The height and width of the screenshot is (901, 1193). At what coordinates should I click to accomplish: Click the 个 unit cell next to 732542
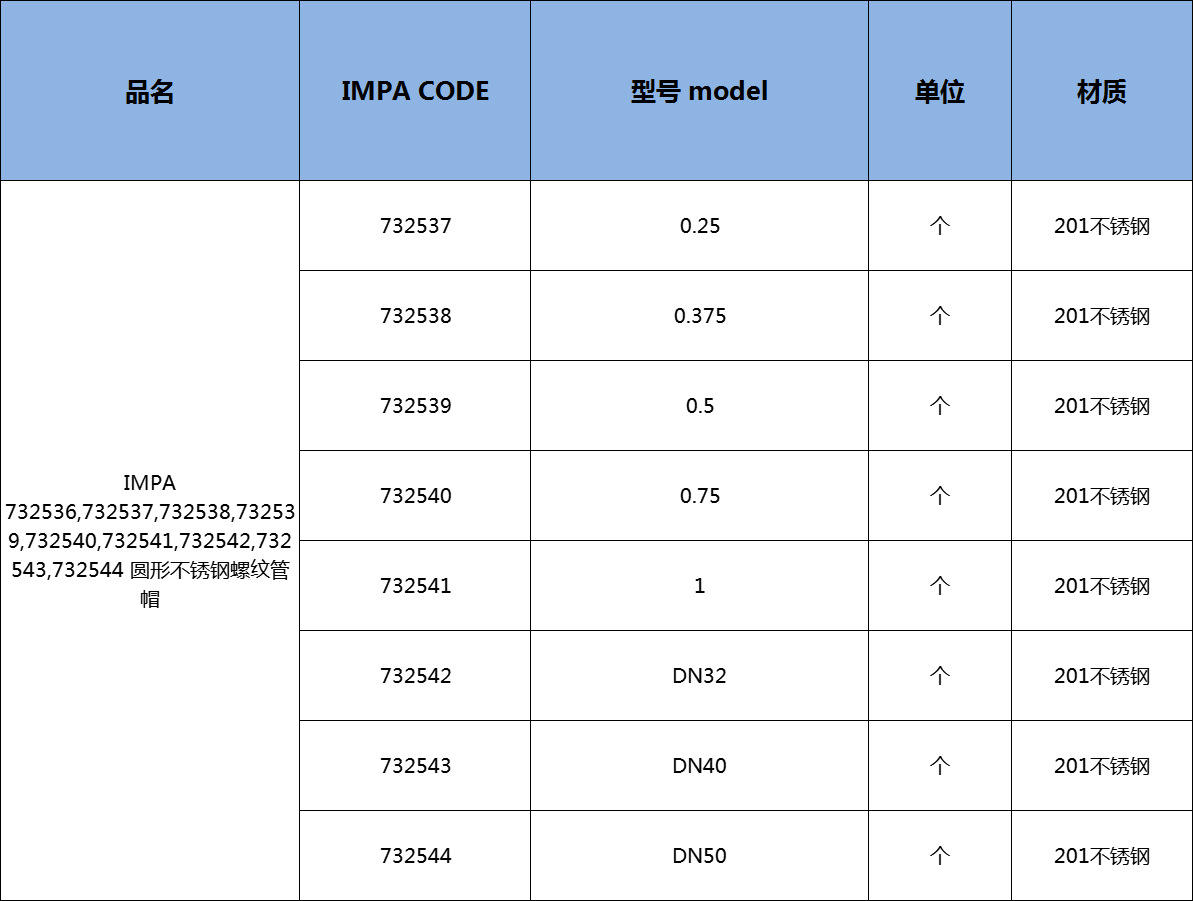[940, 675]
